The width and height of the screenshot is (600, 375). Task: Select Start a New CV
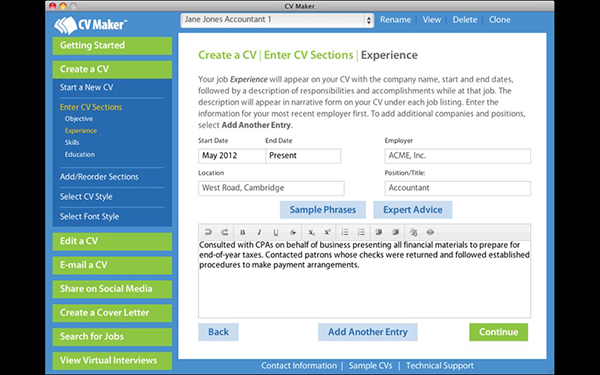[x=86, y=87]
